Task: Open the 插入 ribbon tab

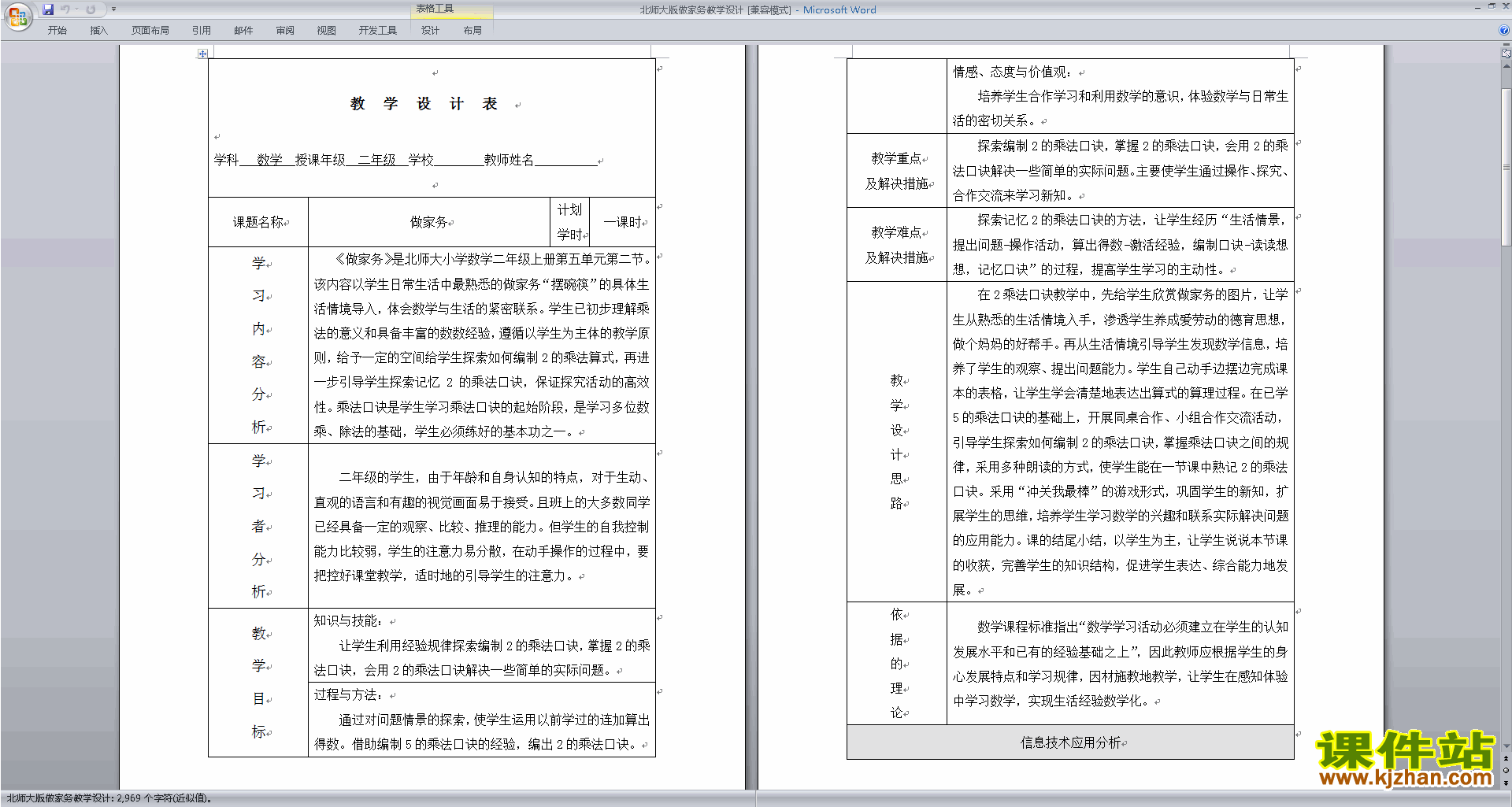Action: click(98, 30)
